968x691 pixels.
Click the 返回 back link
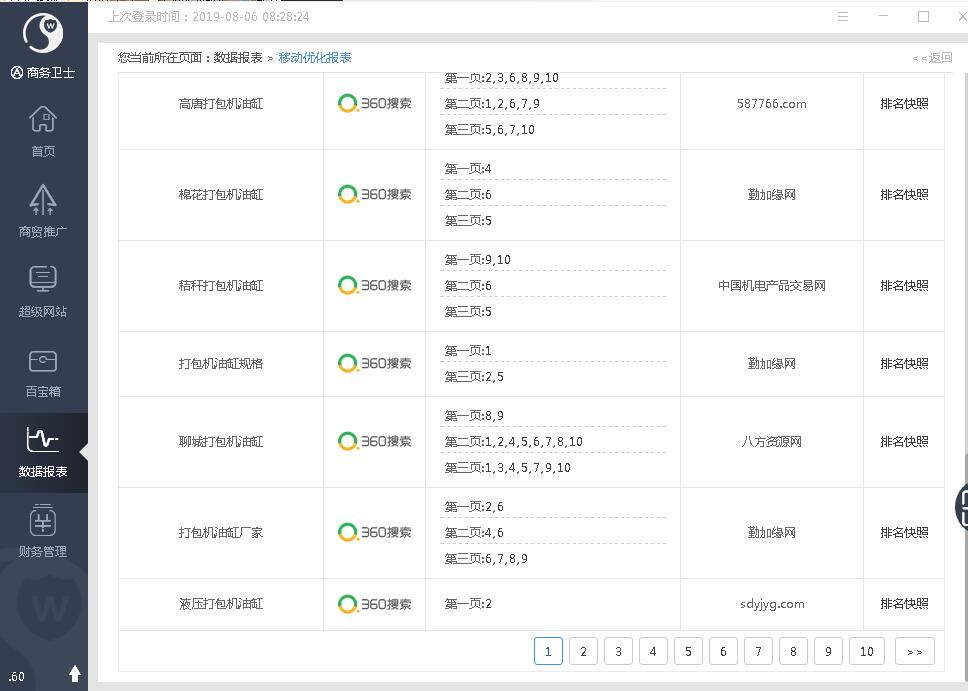point(932,58)
